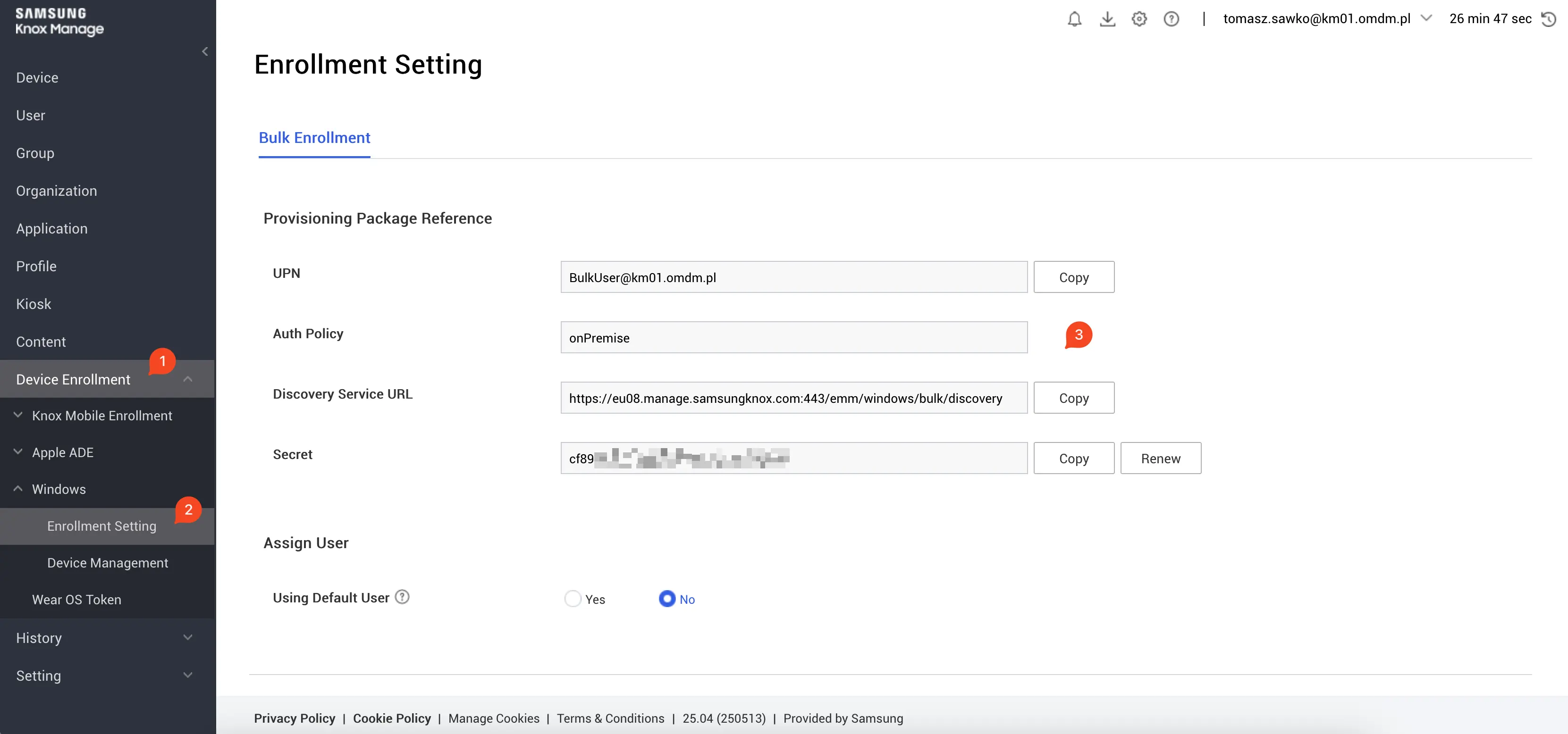The height and width of the screenshot is (734, 1568).
Task: Click the logged-in email tomasz.sawko@km01.omdm.pl
Action: pyautogui.click(x=1316, y=19)
